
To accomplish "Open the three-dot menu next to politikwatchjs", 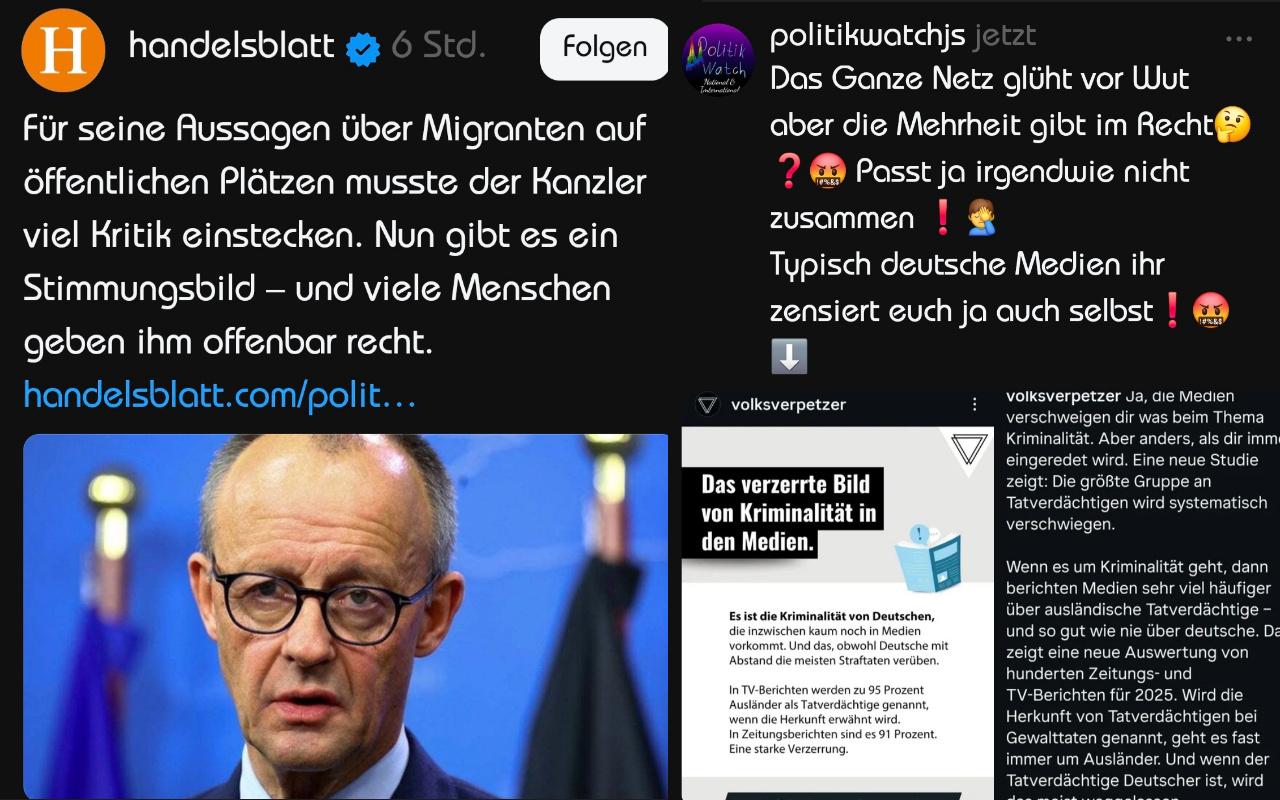I will click(x=1239, y=39).
